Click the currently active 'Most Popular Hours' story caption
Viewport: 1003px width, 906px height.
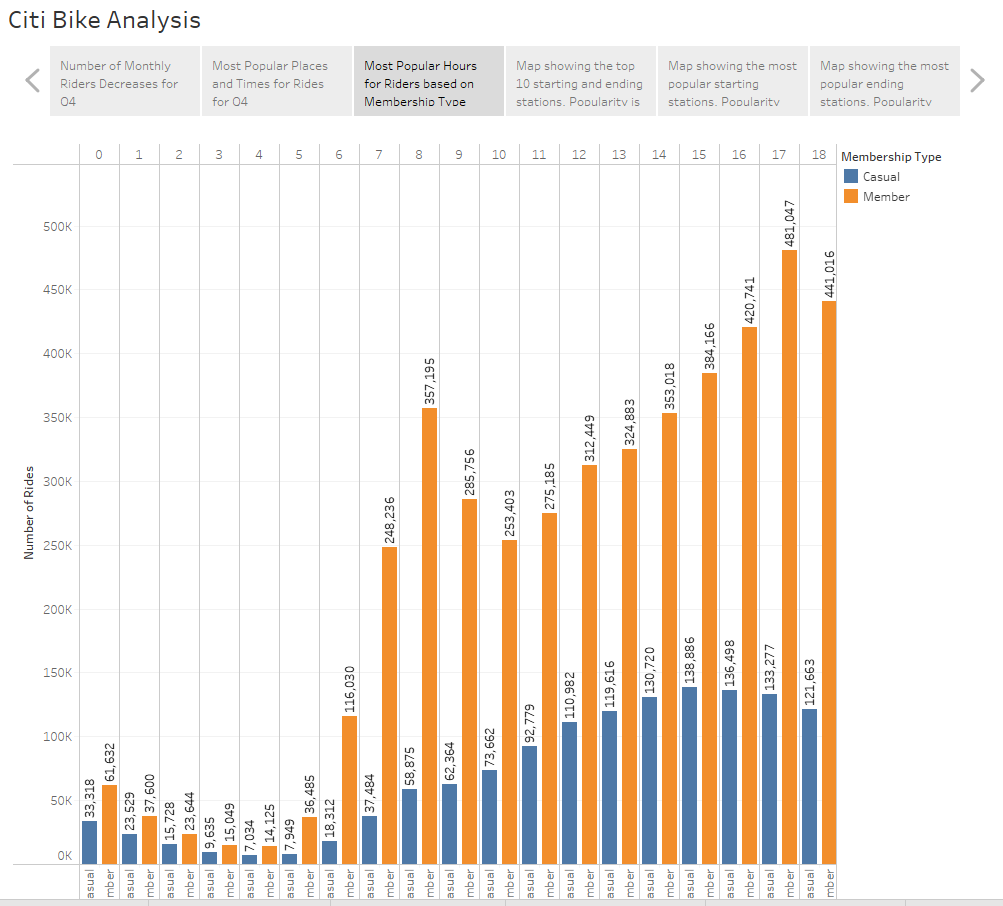[428, 80]
